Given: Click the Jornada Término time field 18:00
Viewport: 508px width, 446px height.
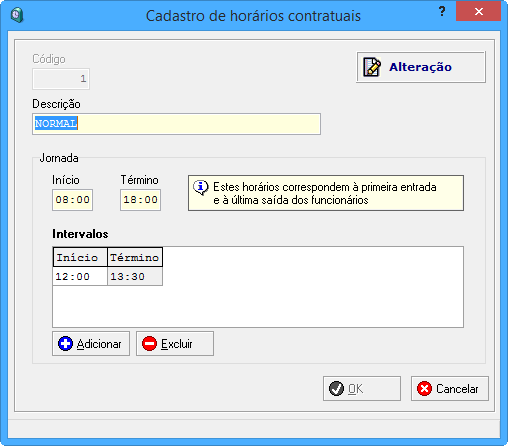Looking at the screenshot, I should click(140, 200).
